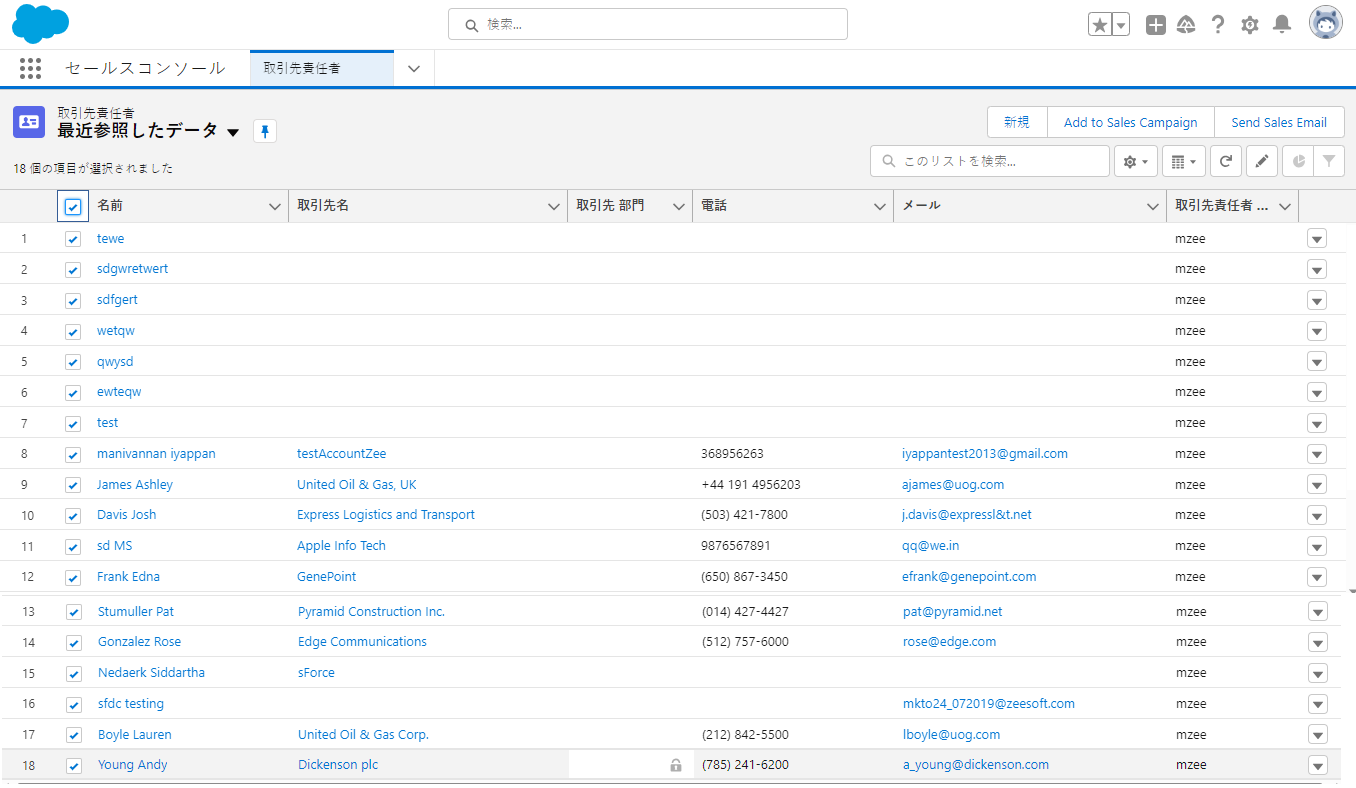Open the Favorites star icon
The width and height of the screenshot is (1356, 788).
coord(1099,25)
